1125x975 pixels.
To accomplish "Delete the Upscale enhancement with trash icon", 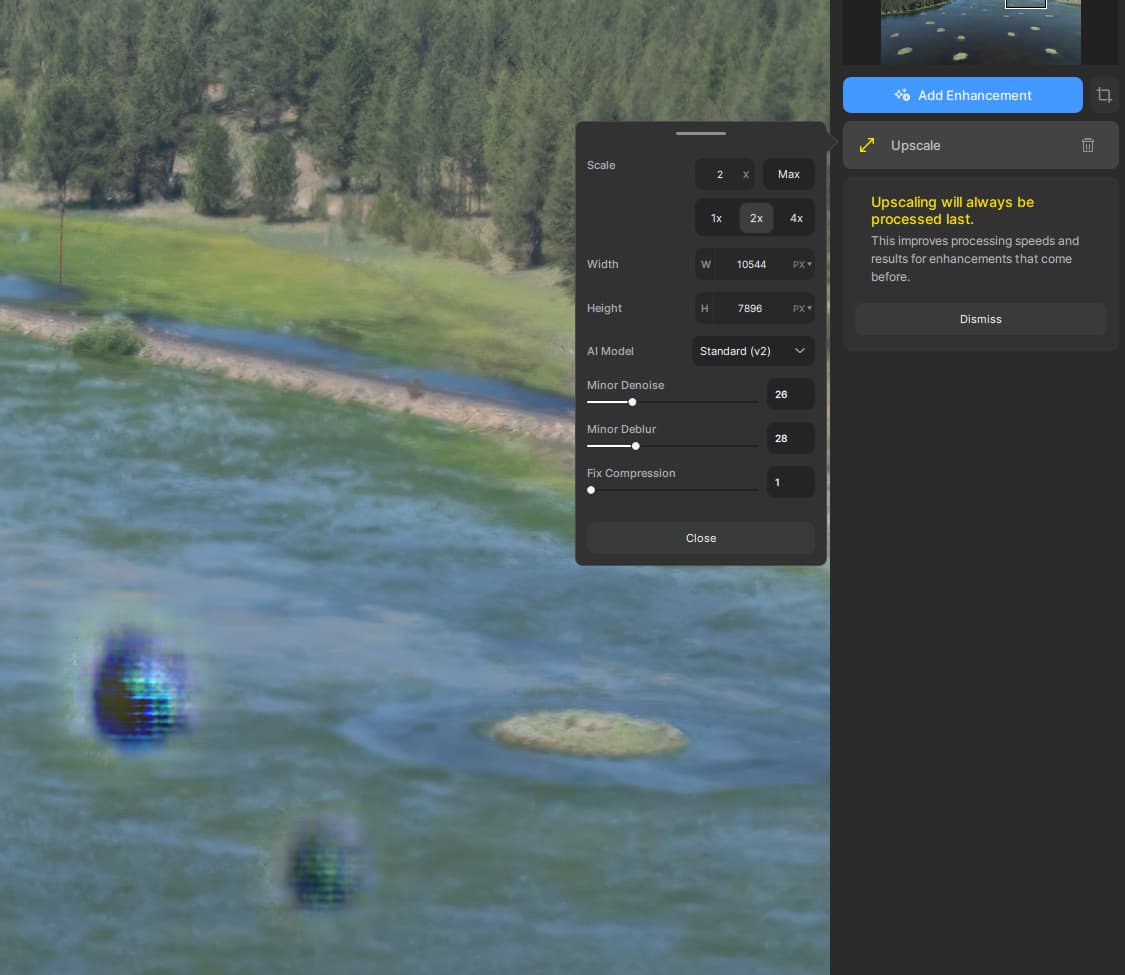I will coord(1088,145).
